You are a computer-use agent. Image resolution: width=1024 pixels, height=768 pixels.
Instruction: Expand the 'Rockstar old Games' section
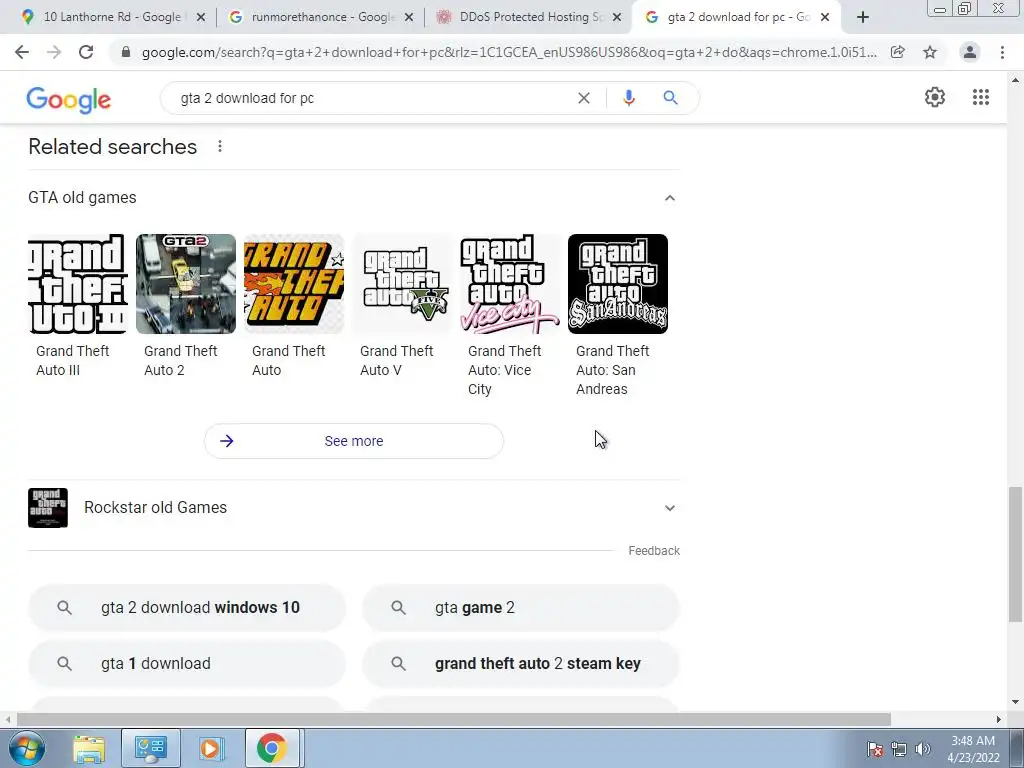669,508
